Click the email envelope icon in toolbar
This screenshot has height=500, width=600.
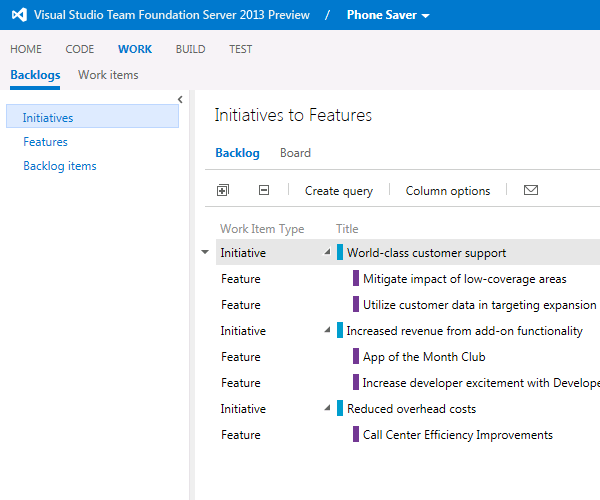click(531, 190)
